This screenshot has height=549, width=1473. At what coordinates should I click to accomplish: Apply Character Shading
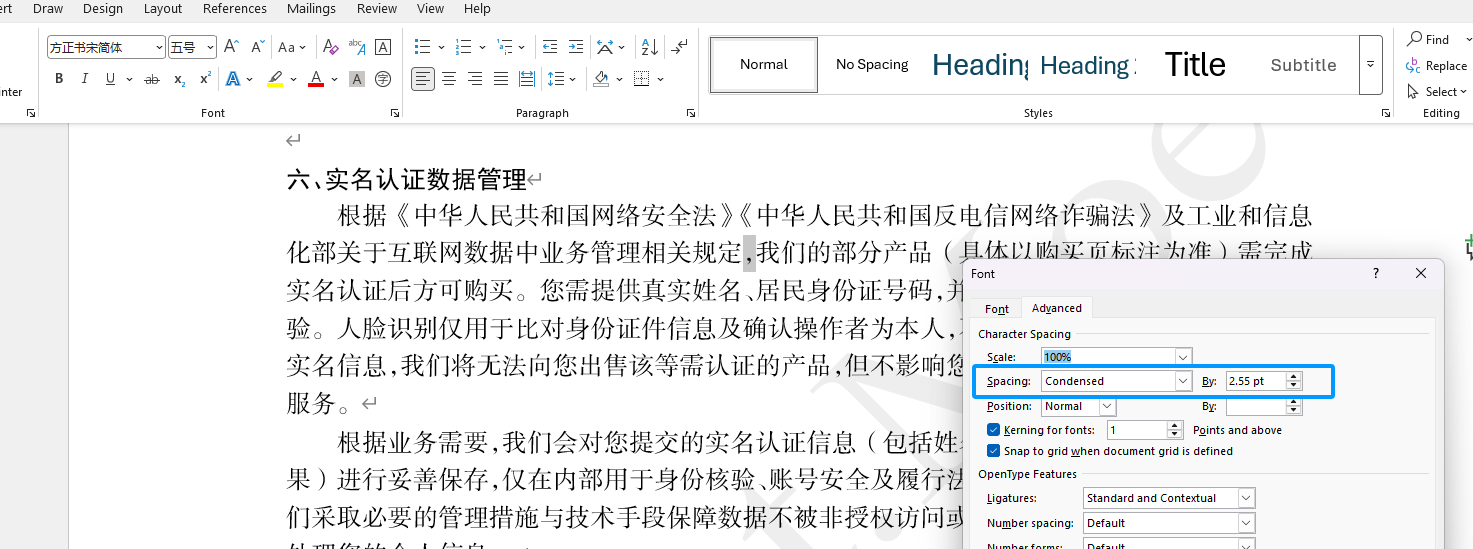[357, 79]
